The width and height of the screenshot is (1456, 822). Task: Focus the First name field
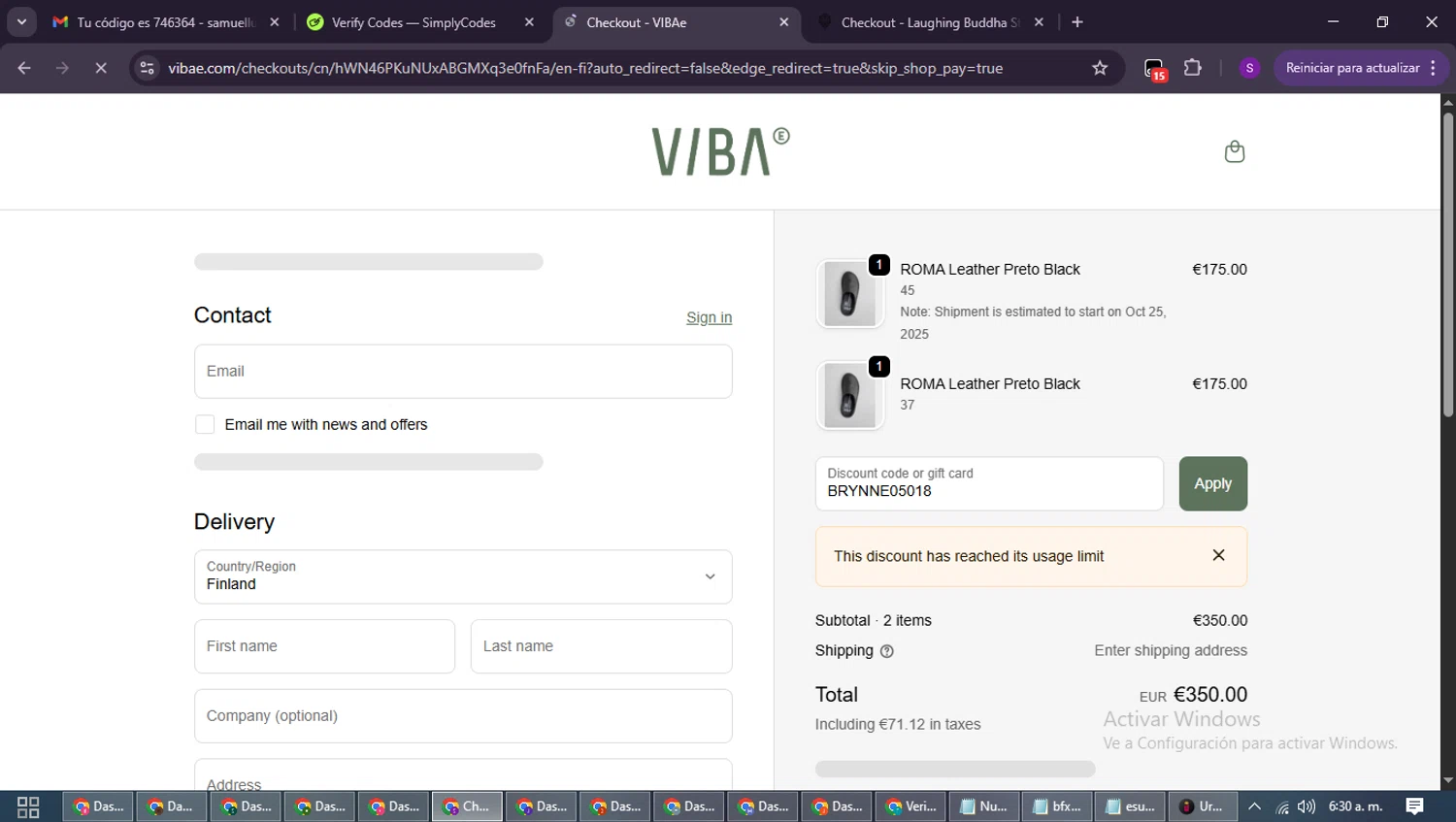pyautogui.click(x=324, y=646)
